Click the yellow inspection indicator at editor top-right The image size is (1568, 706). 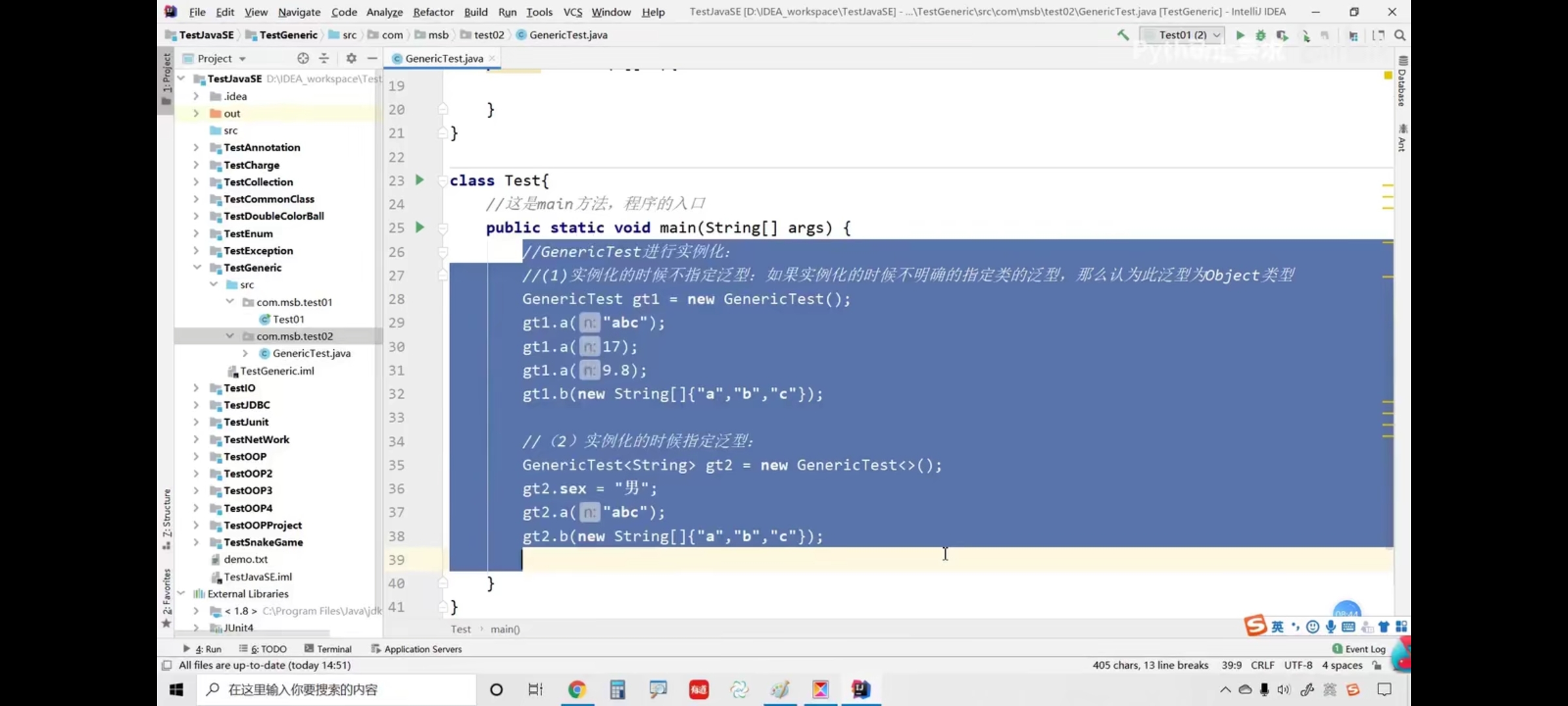click(1388, 76)
